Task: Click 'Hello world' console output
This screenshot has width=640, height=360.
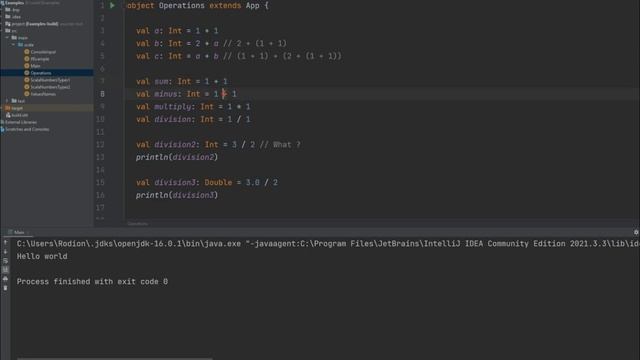Action: 42,256
